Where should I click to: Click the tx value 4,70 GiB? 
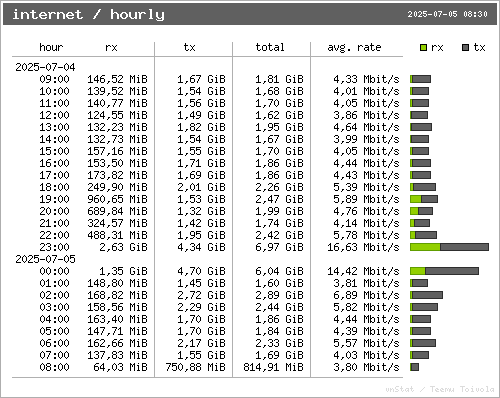(201, 271)
